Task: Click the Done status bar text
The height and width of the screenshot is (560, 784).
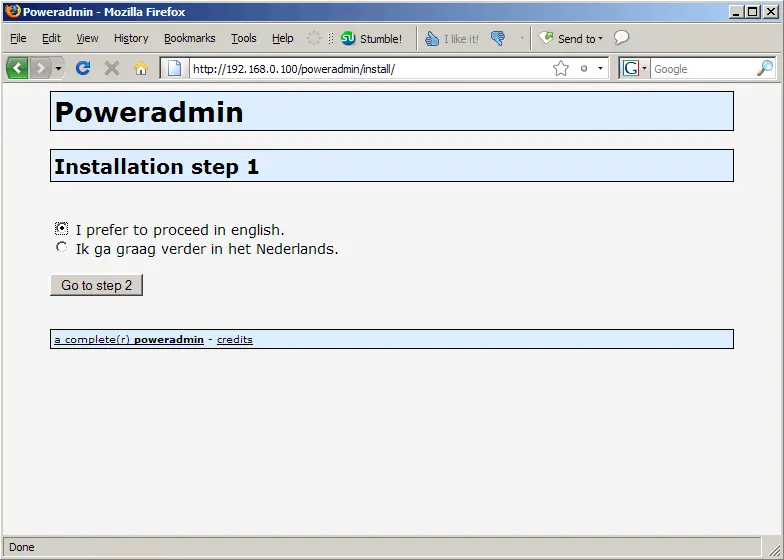Action: (x=22, y=547)
